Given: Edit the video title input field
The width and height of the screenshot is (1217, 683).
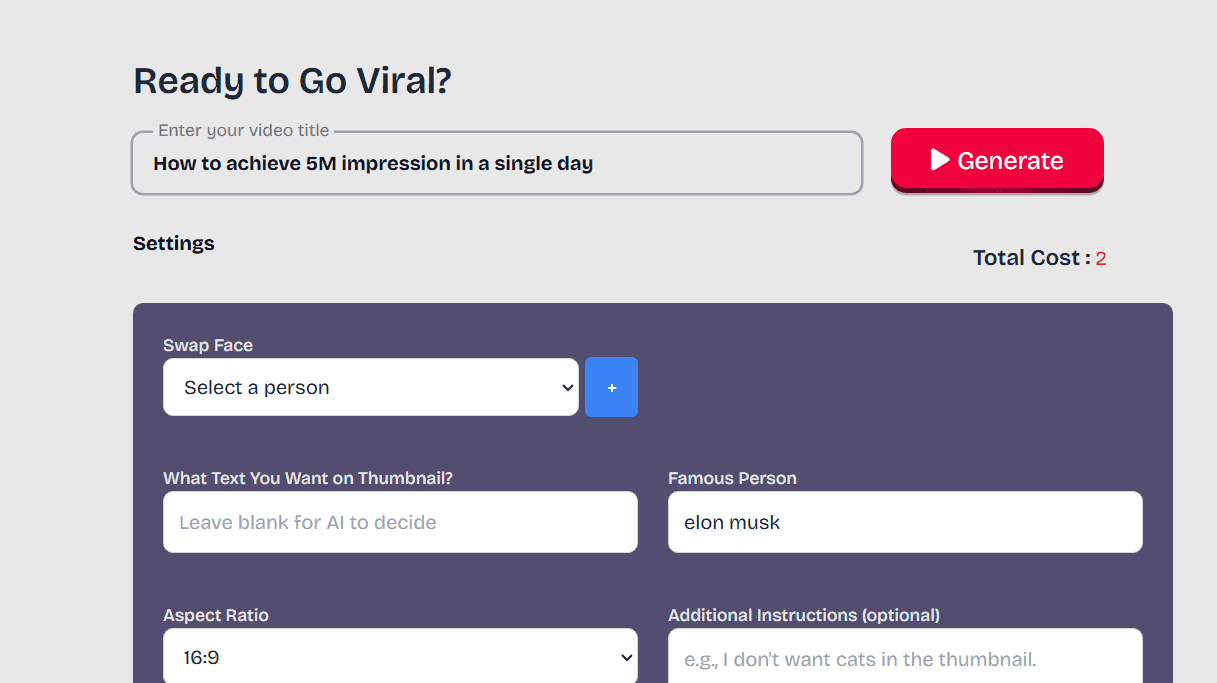Looking at the screenshot, I should [x=497, y=163].
